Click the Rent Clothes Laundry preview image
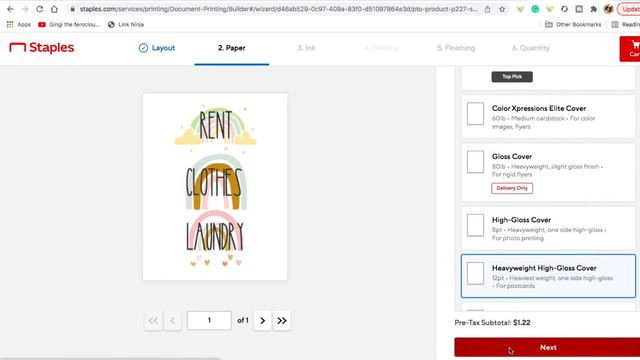640x360 pixels. click(215, 187)
